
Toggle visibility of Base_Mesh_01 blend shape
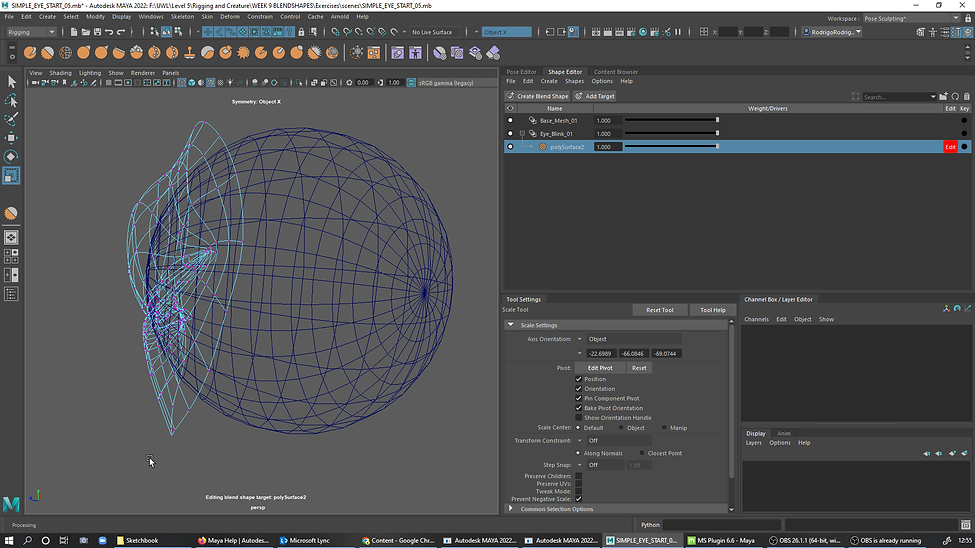click(511, 121)
